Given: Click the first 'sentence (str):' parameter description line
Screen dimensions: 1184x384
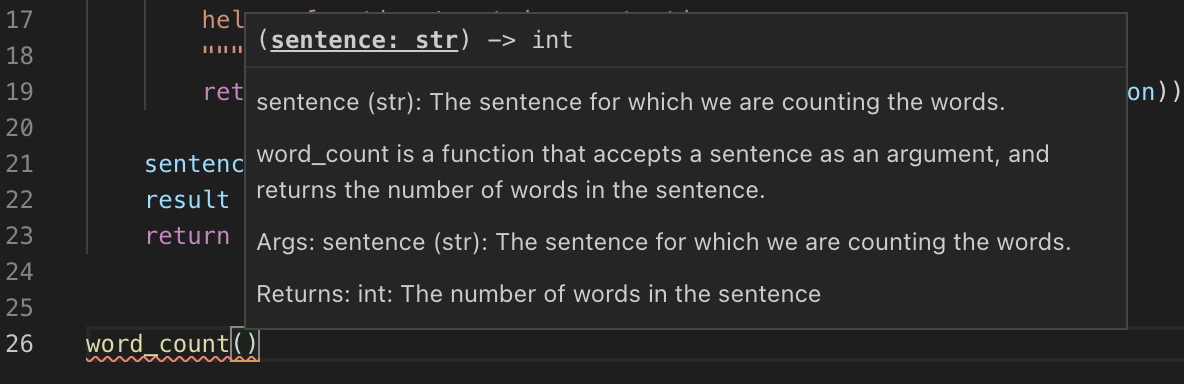Looking at the screenshot, I should click(631, 103).
